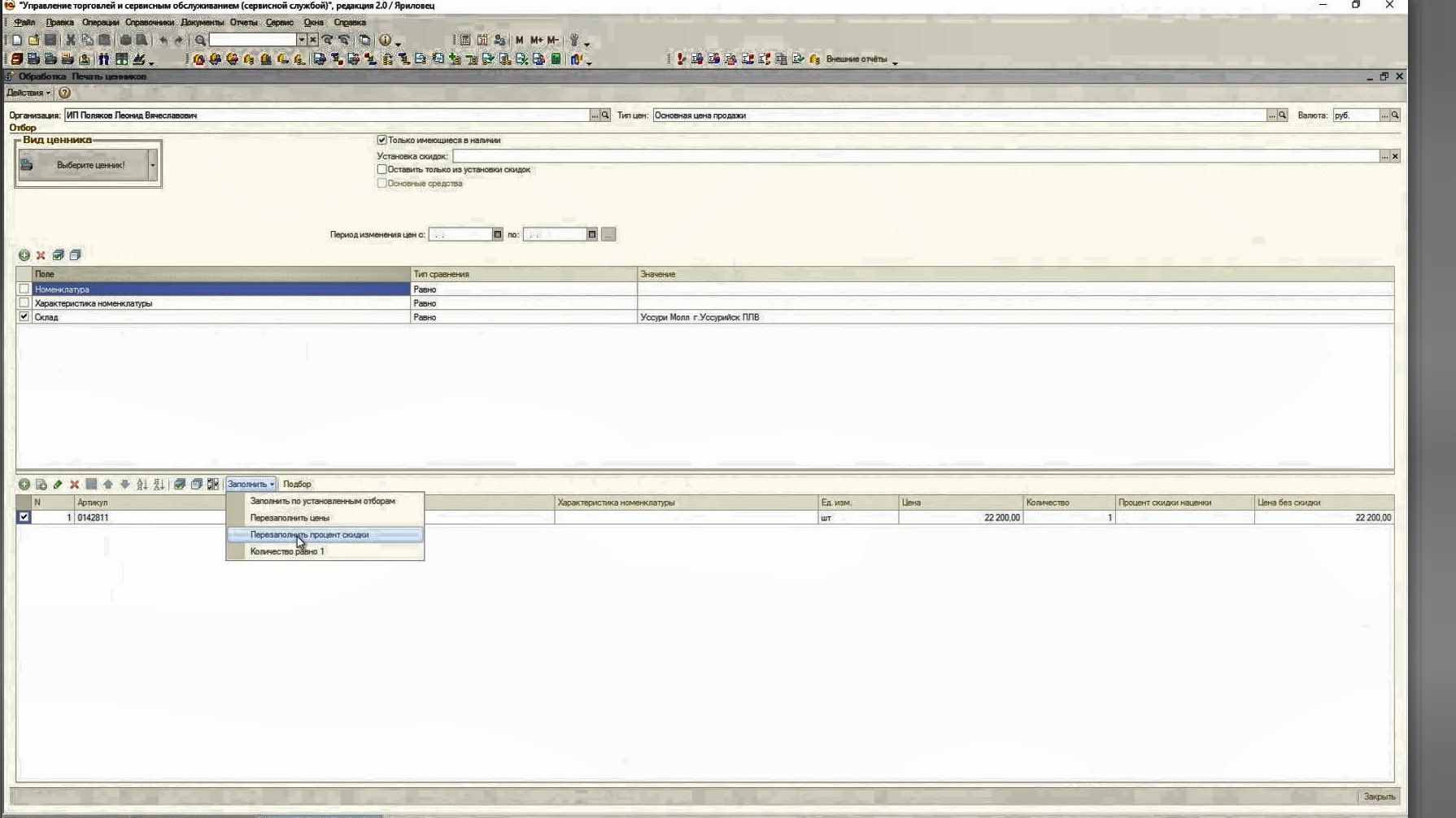The width and height of the screenshot is (1456, 818).
Task: Move the row down with the arrow icon
Action: point(124,485)
